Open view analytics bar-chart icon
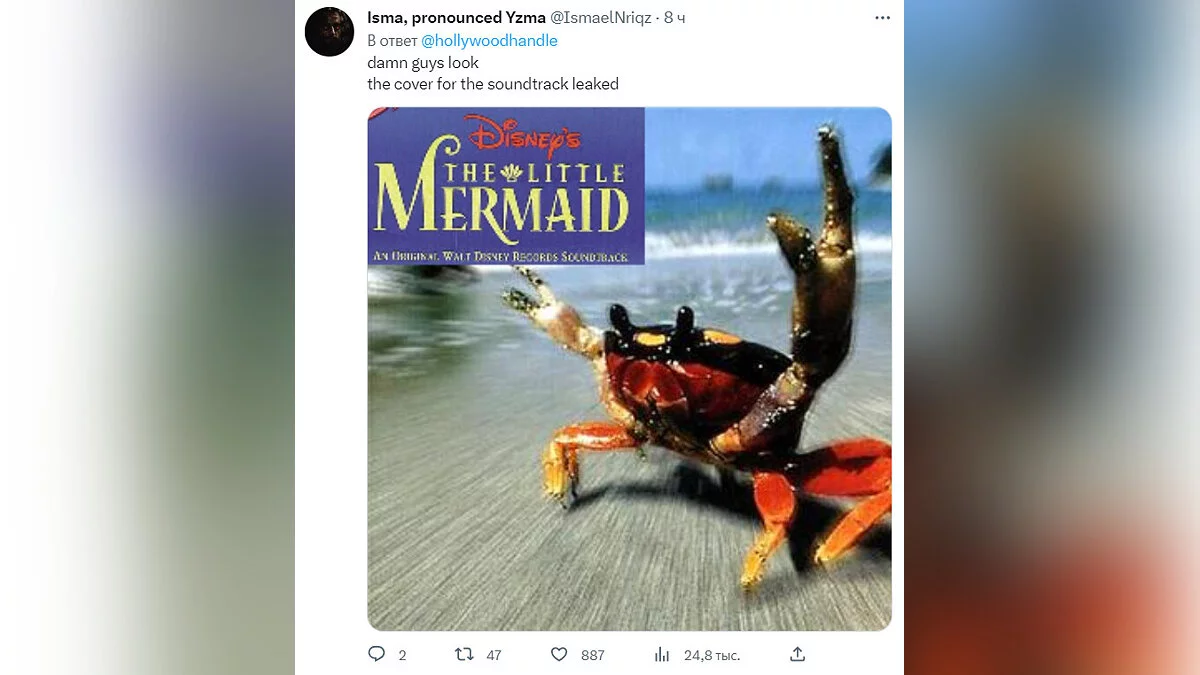 pos(662,654)
